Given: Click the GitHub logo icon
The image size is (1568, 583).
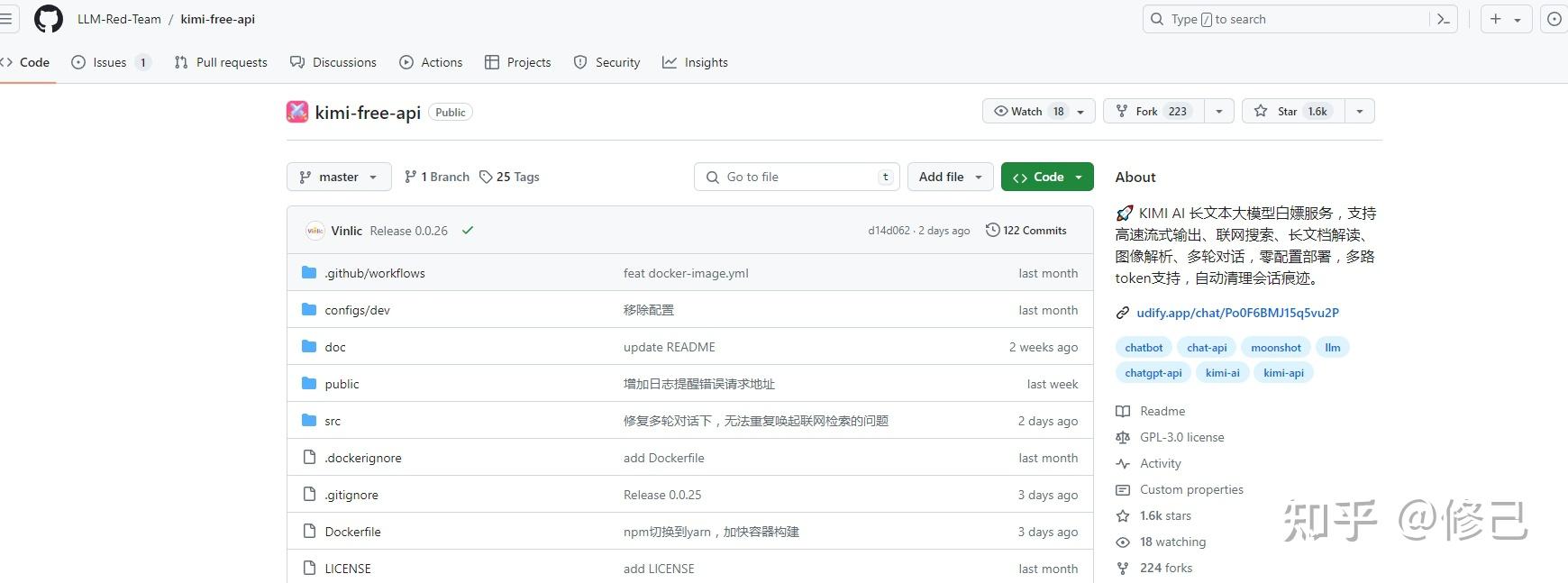Looking at the screenshot, I should (49, 19).
